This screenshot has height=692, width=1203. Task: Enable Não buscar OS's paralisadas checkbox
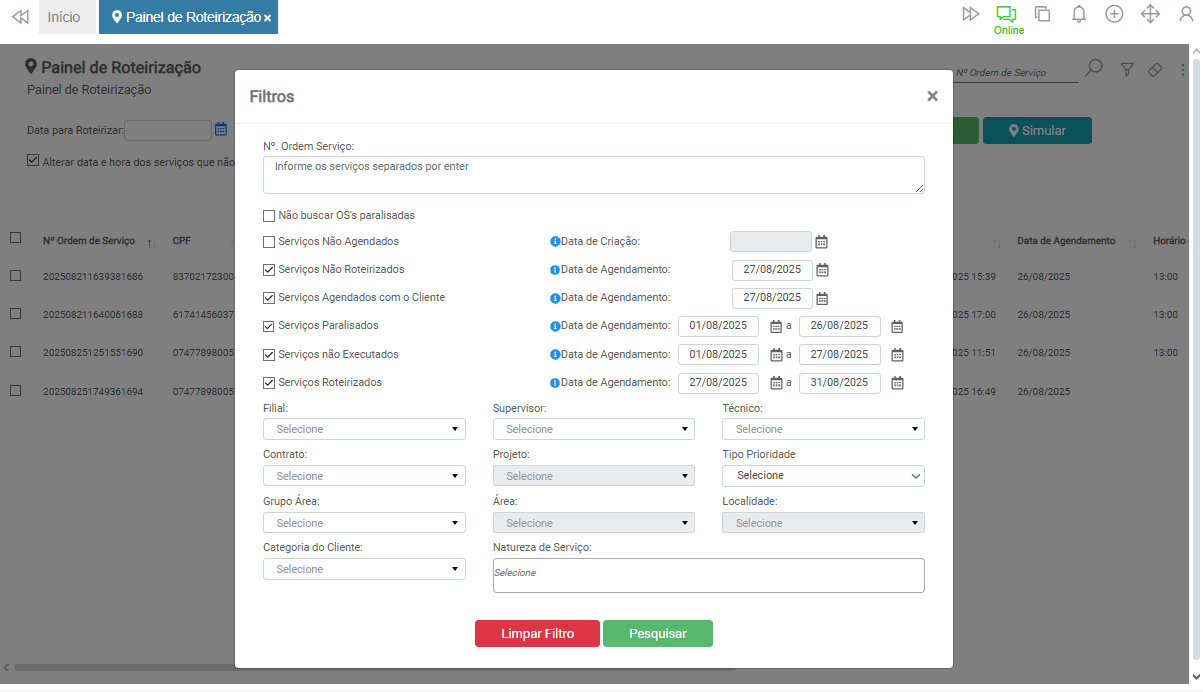[x=269, y=215]
